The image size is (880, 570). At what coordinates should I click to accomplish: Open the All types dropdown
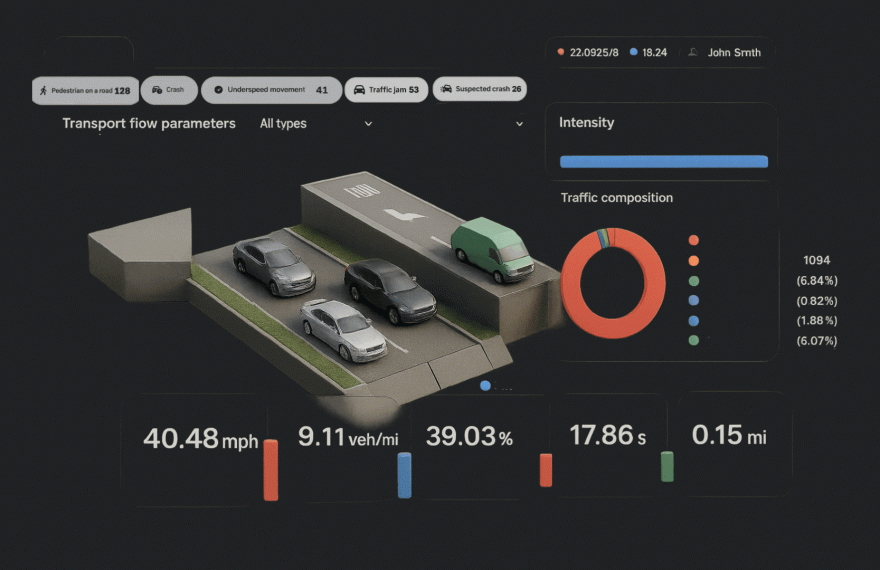point(315,124)
